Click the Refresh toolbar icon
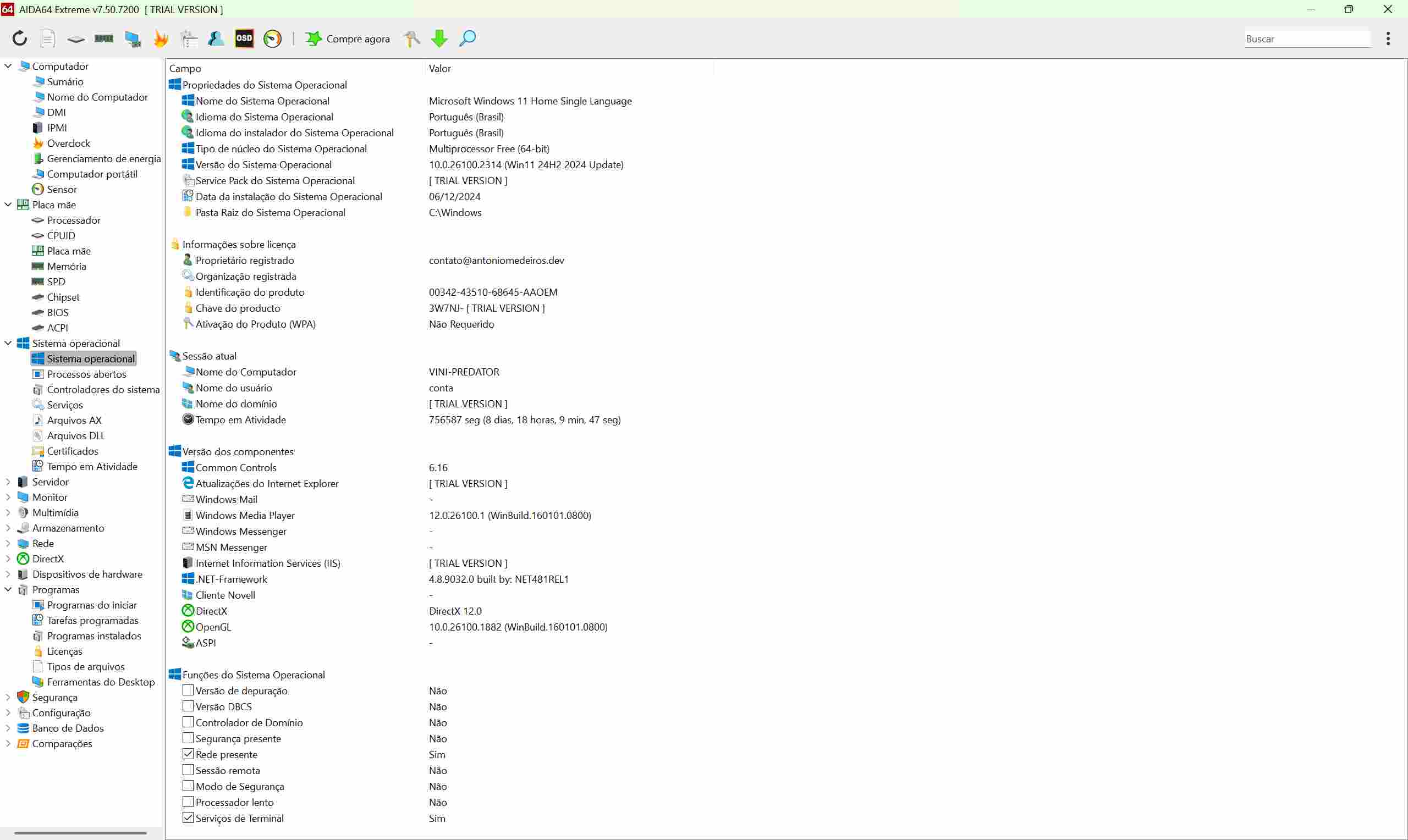 [20, 38]
